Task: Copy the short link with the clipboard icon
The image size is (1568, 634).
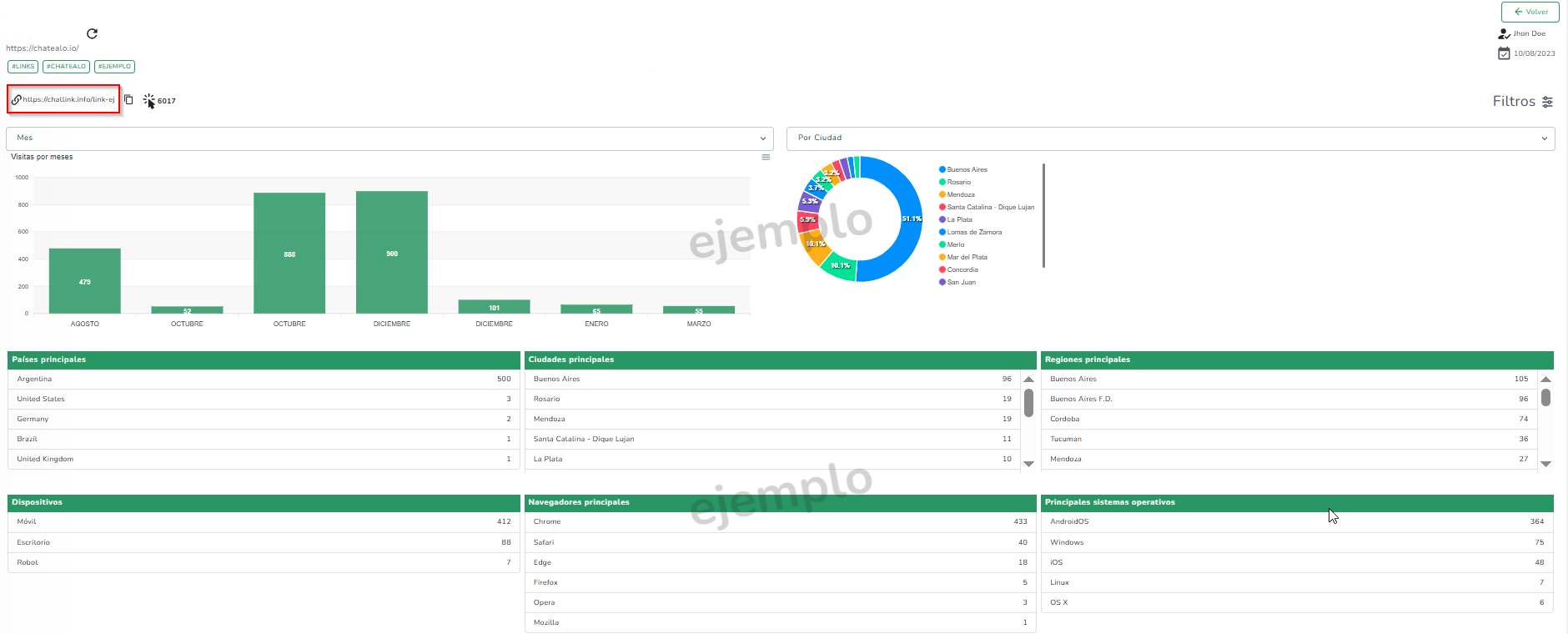Action: pyautogui.click(x=128, y=99)
